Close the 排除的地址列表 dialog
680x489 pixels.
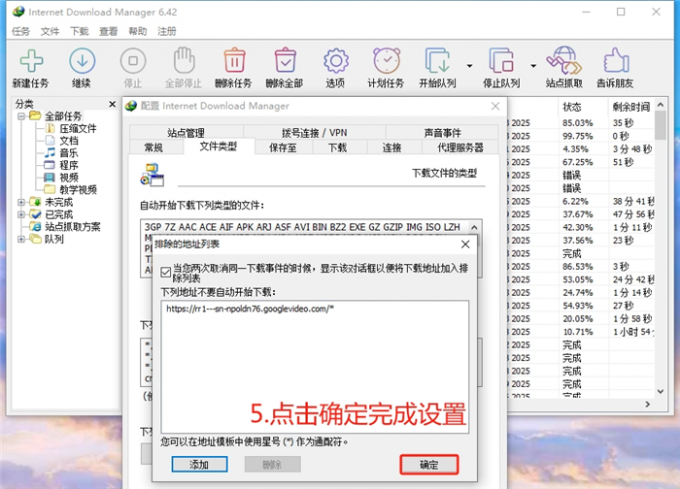pos(465,244)
